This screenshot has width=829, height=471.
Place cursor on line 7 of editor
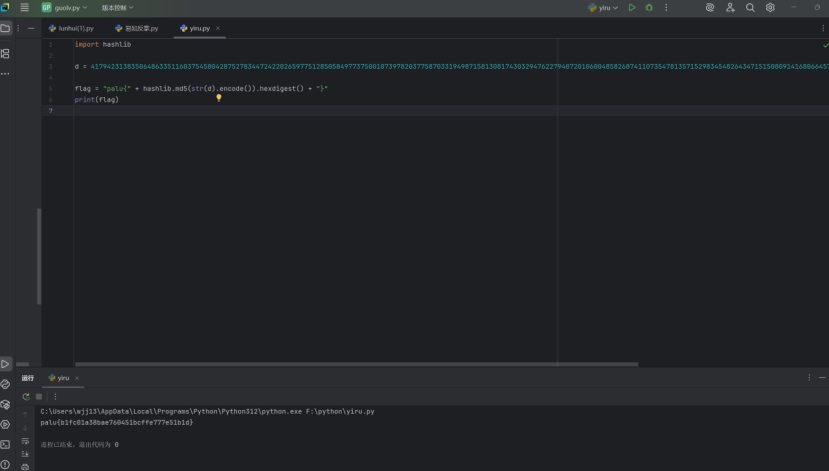(449, 110)
